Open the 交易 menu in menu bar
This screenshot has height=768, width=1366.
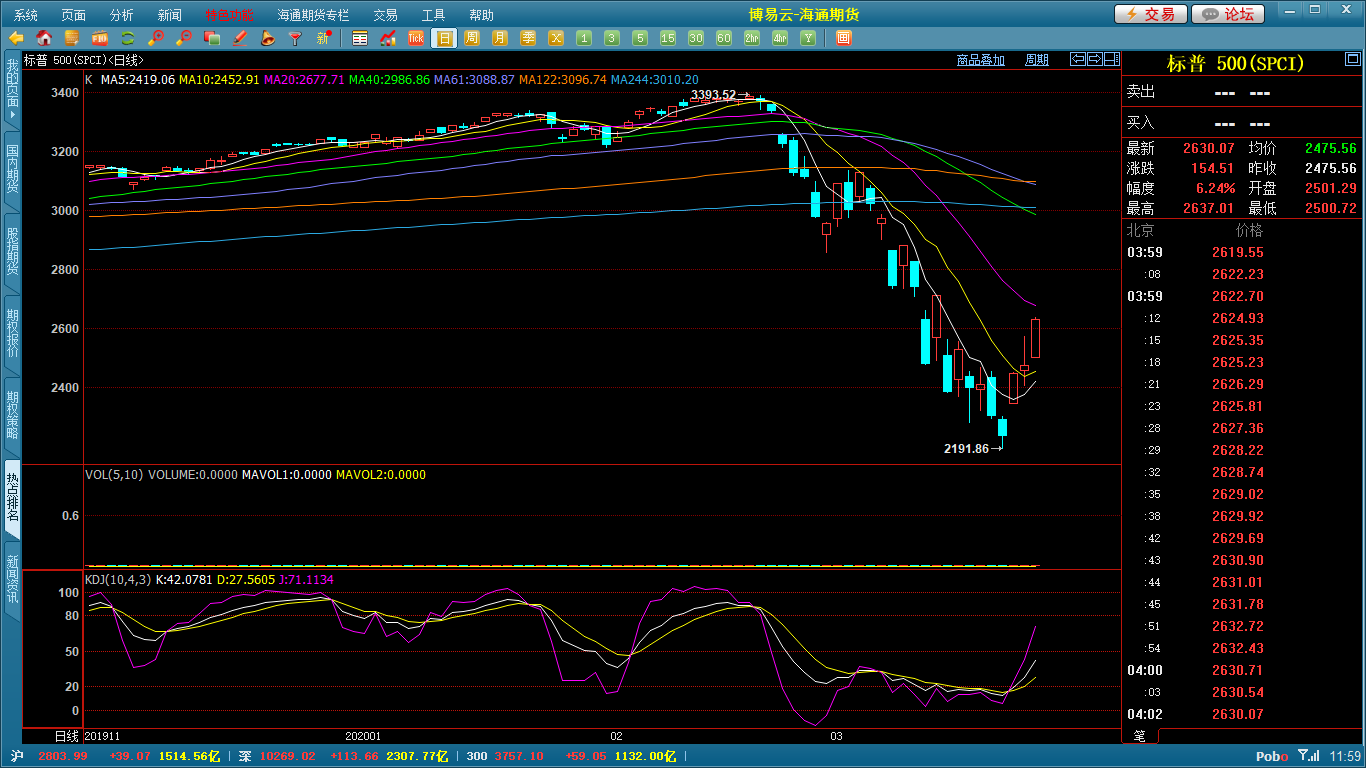click(x=385, y=15)
